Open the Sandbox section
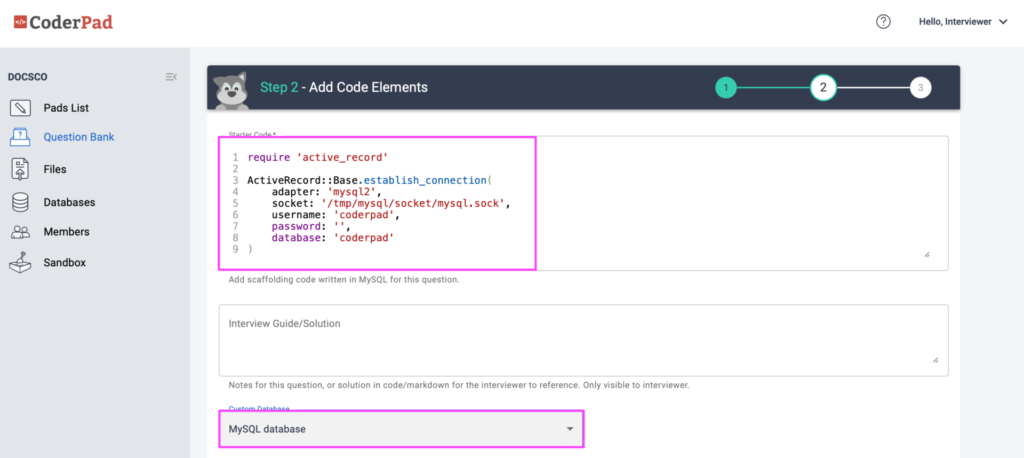 (x=65, y=263)
